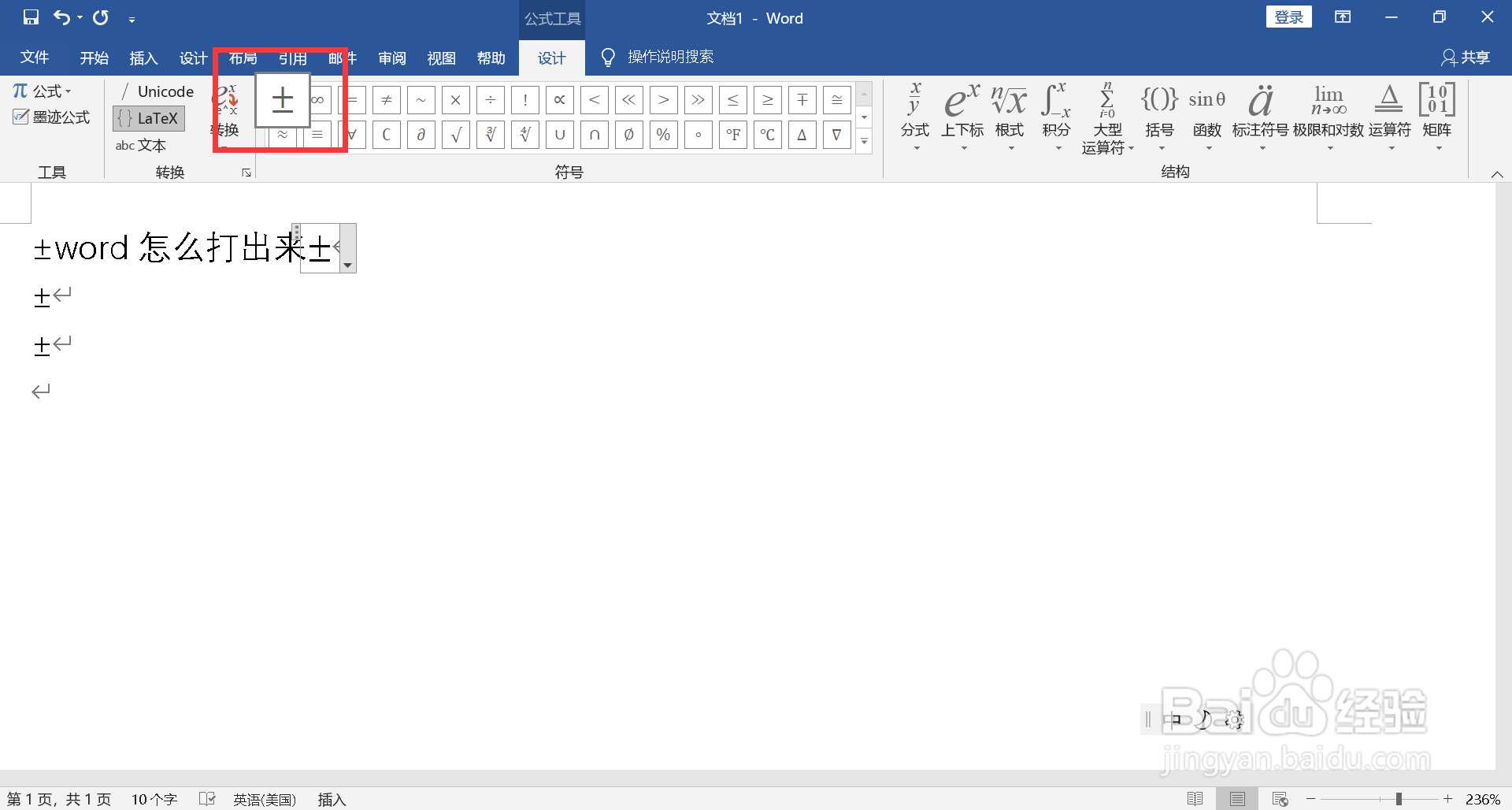The image size is (1512, 810).
Task: Expand the 上下标 script gallery
Action: pos(962,117)
